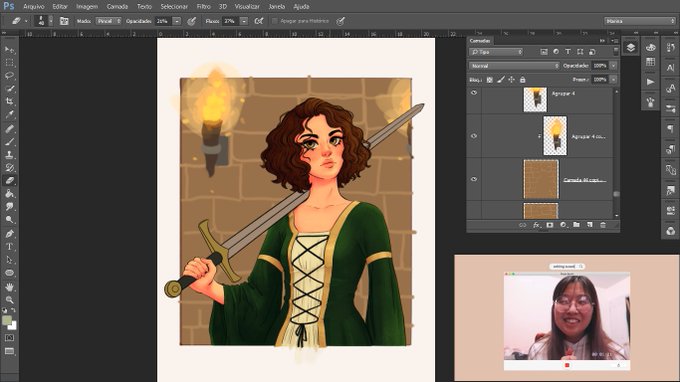
Task: Select the Path Selection tool
Action: [x=9, y=260]
